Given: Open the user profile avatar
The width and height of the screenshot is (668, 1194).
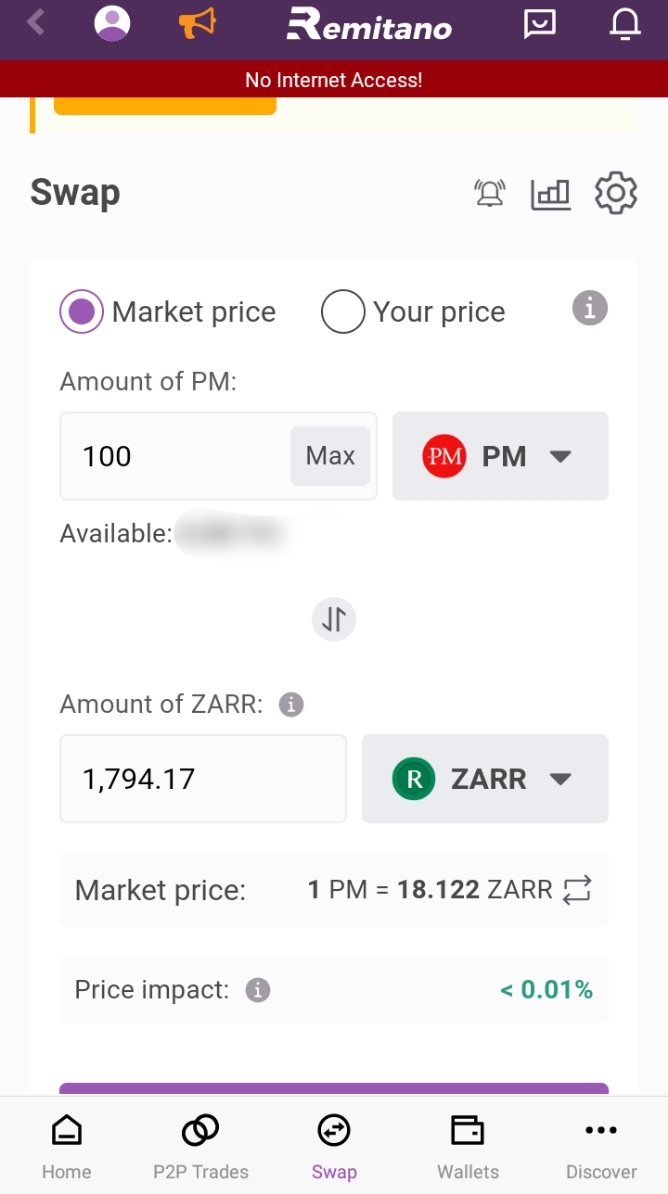Looking at the screenshot, I should 112,23.
